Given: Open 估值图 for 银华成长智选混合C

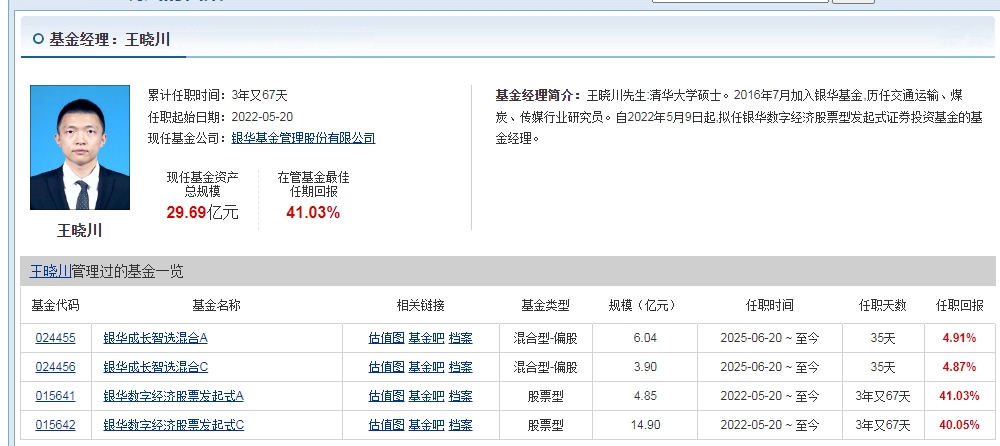Looking at the screenshot, I should [x=386, y=367].
